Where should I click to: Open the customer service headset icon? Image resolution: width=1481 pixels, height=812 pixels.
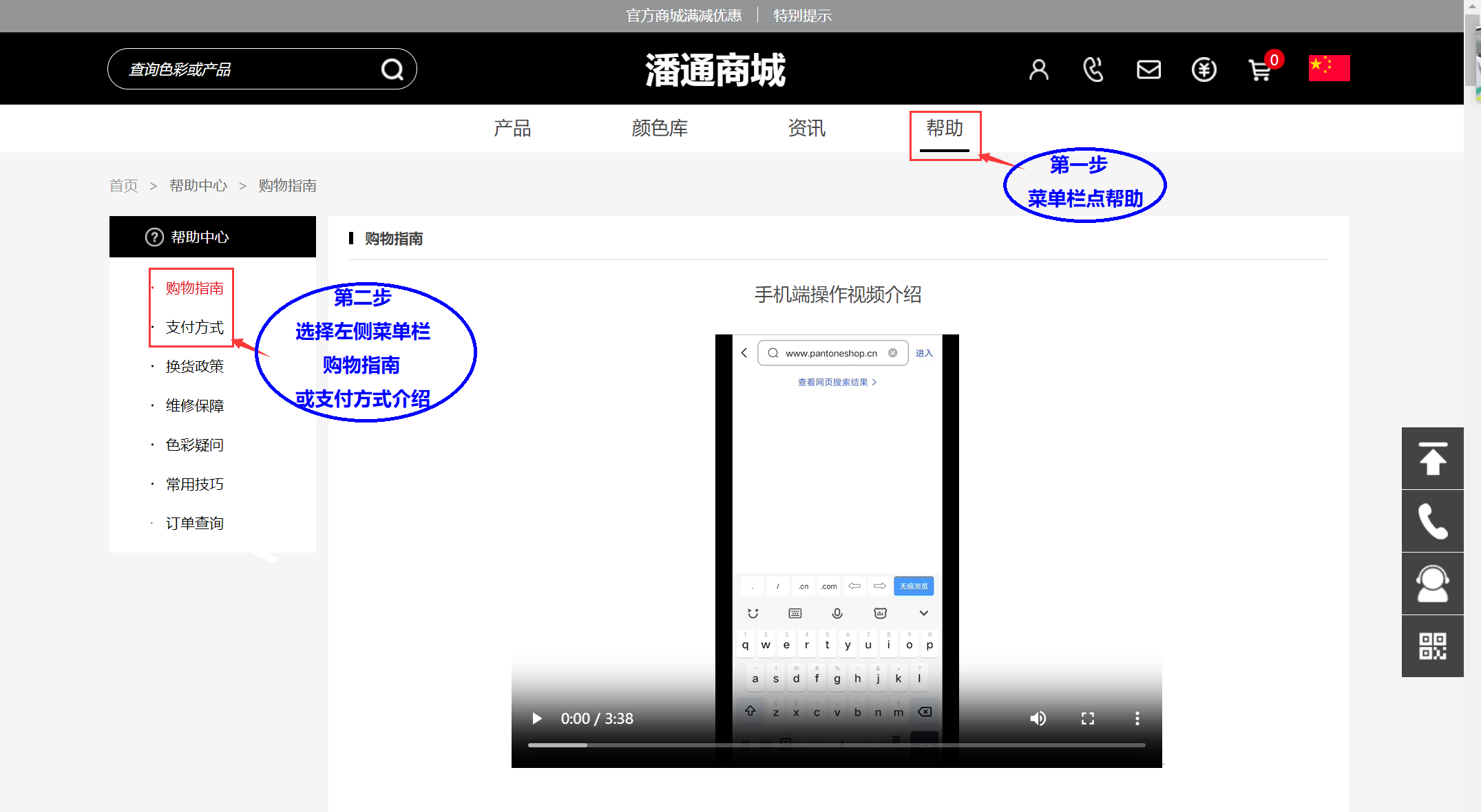[1432, 584]
